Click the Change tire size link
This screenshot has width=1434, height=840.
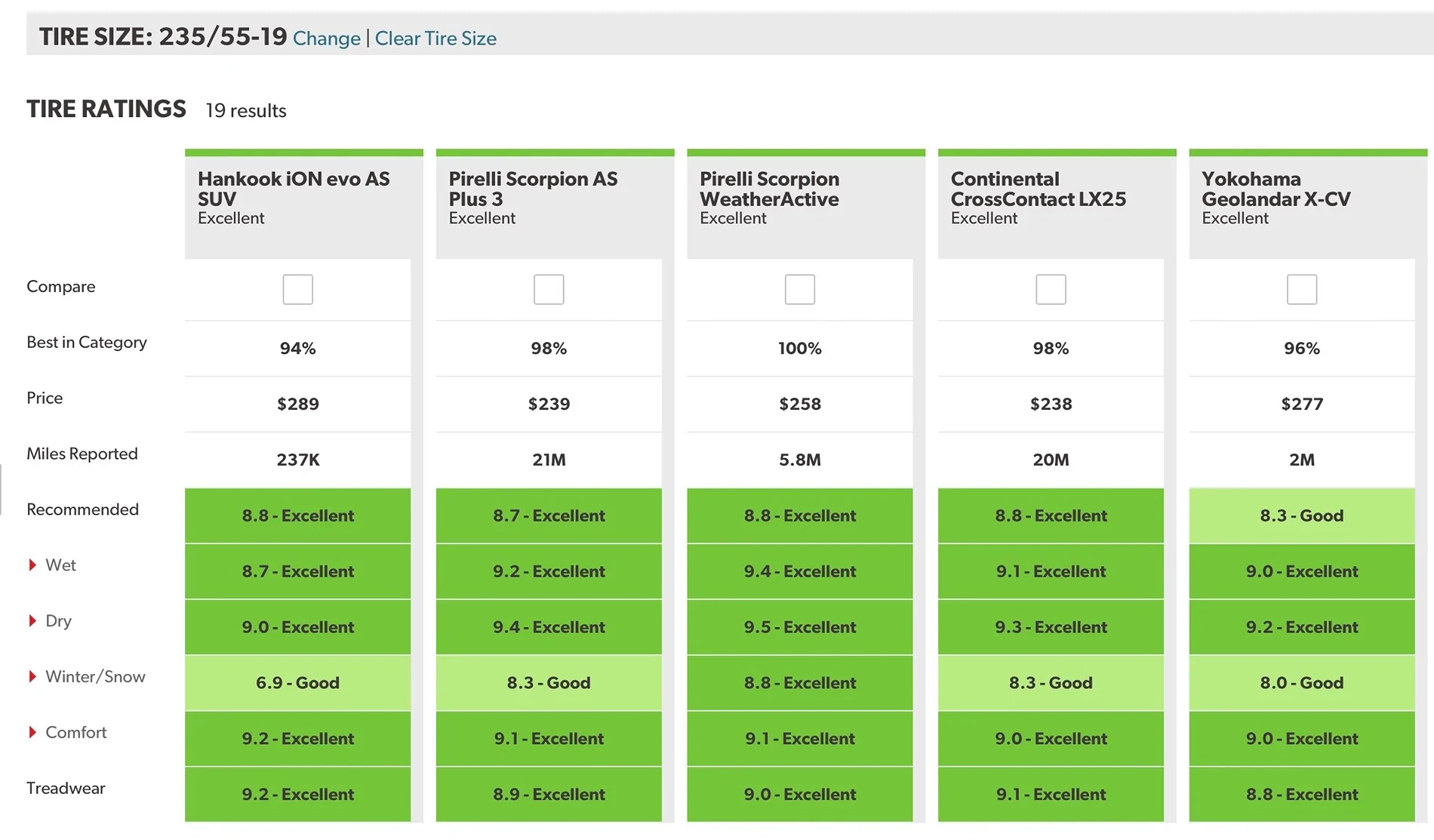click(327, 38)
